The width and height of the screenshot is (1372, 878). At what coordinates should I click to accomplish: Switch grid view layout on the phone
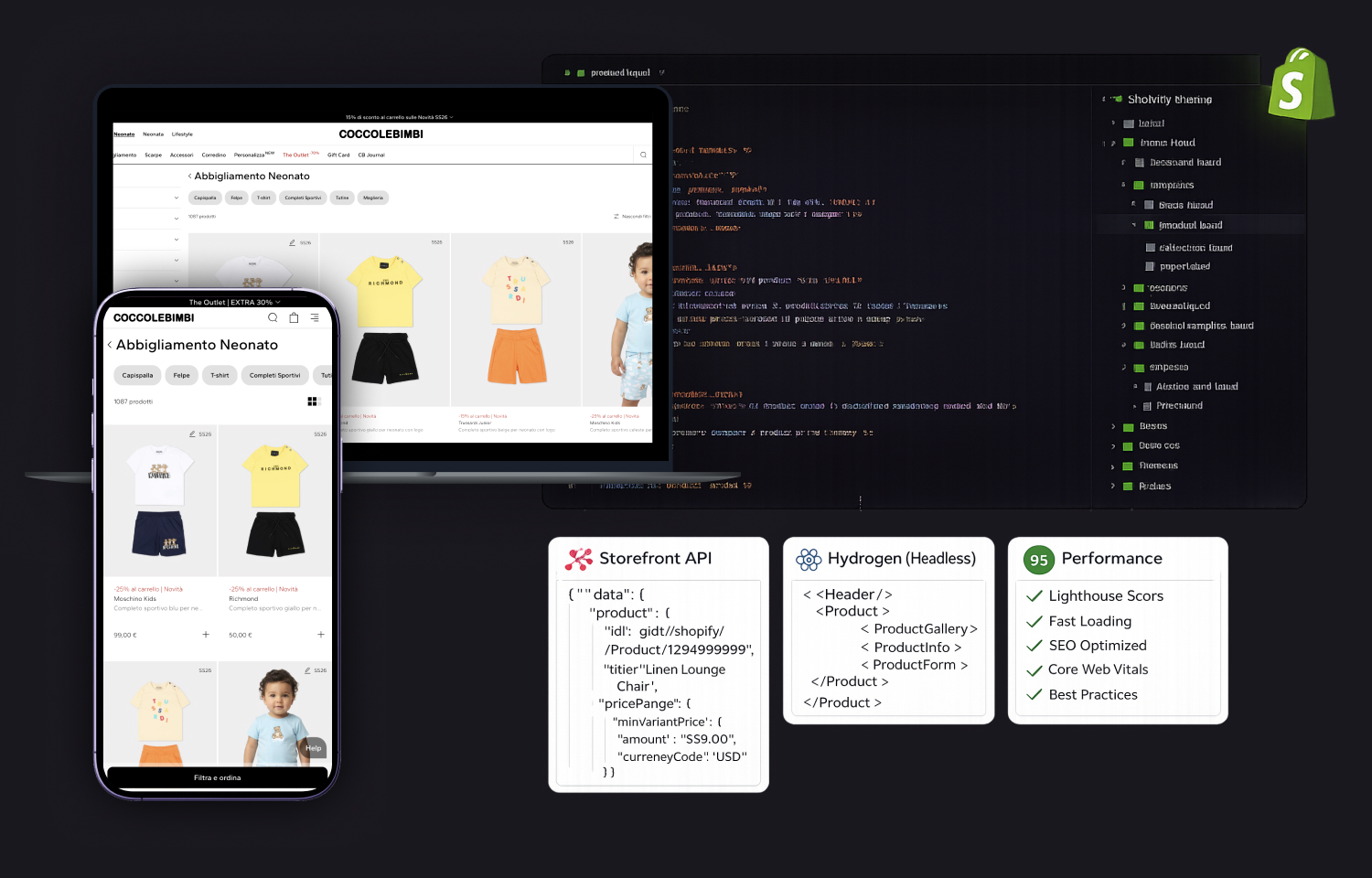pos(314,402)
